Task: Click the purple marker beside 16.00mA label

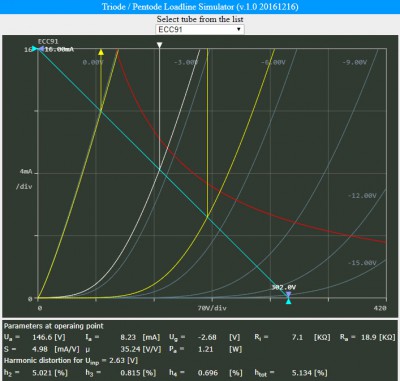Action: 41,49
